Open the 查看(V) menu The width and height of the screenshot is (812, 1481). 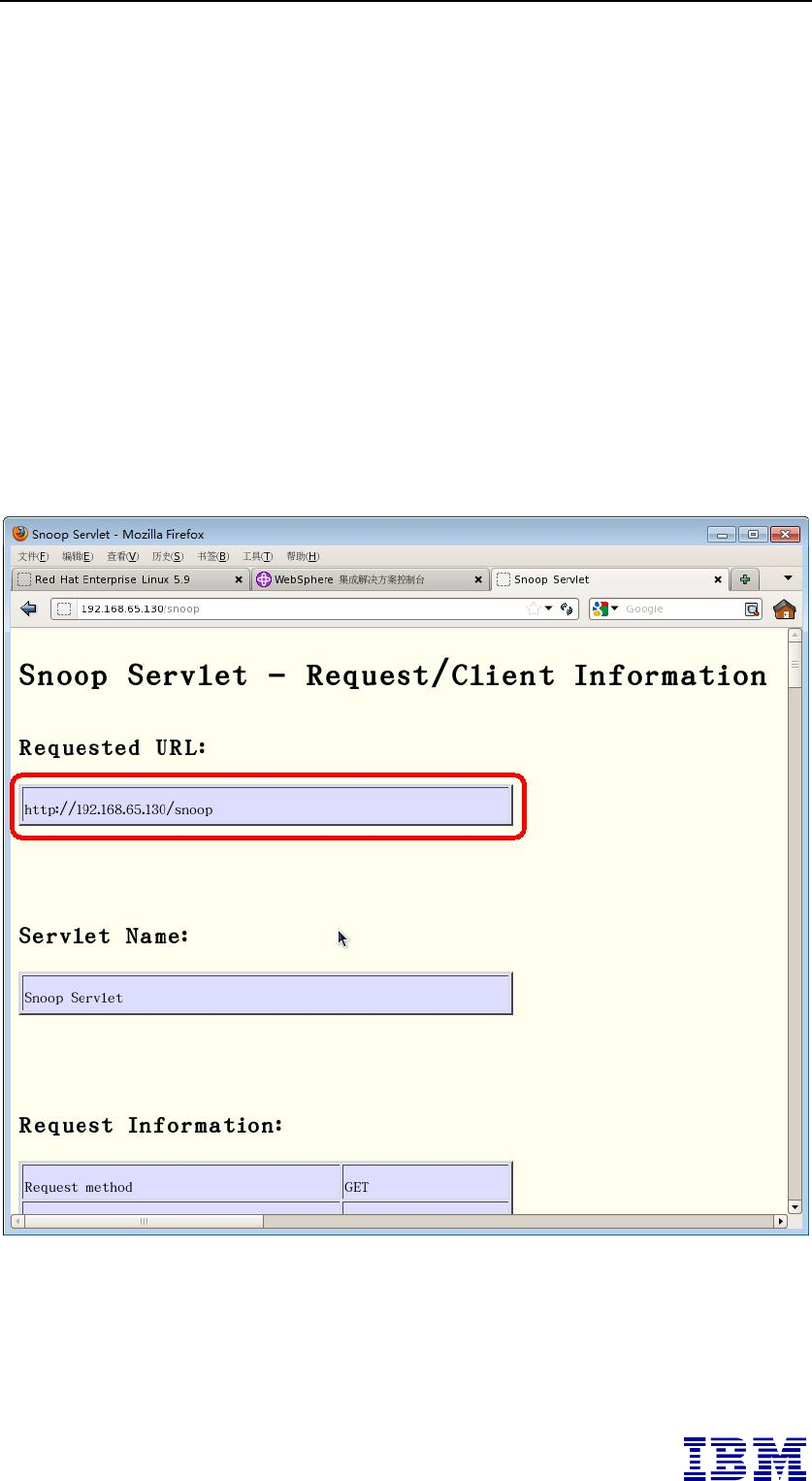pos(122,556)
